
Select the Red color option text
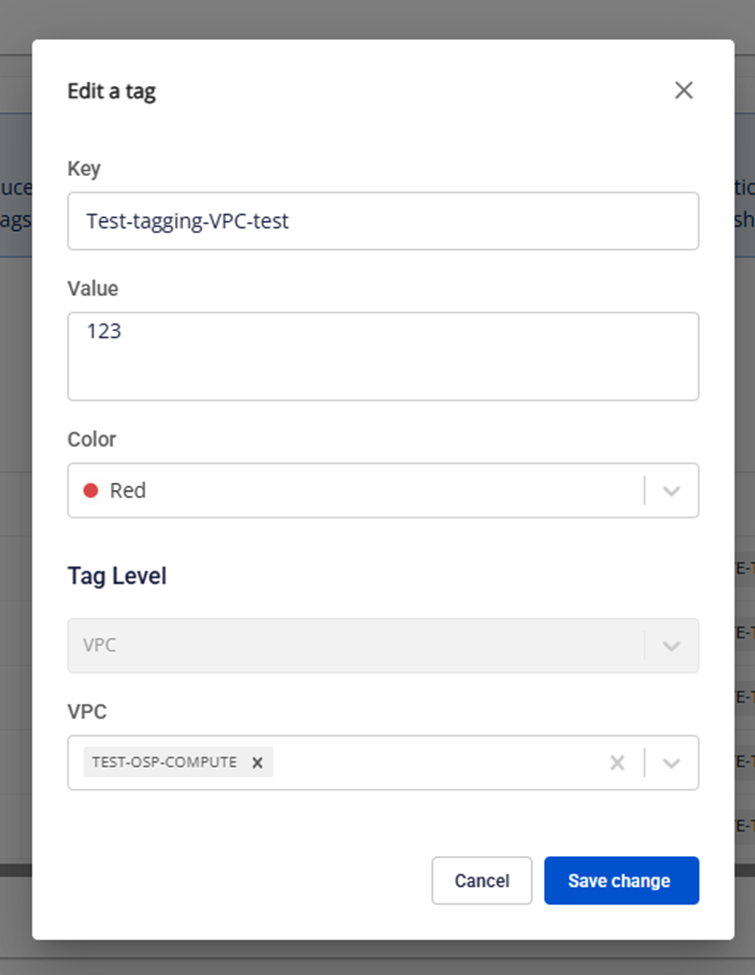128,491
